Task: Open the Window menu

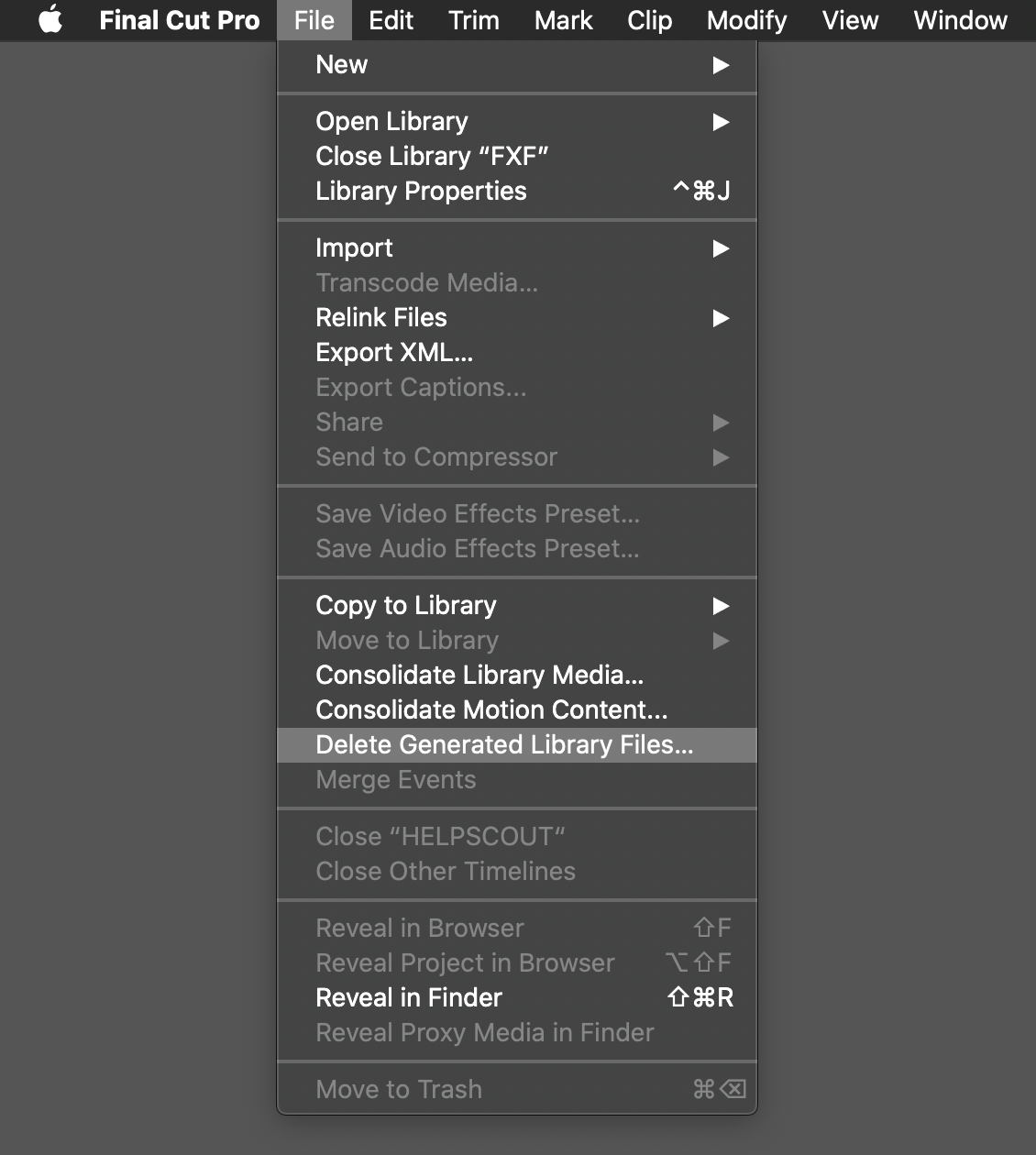Action: pos(959,20)
